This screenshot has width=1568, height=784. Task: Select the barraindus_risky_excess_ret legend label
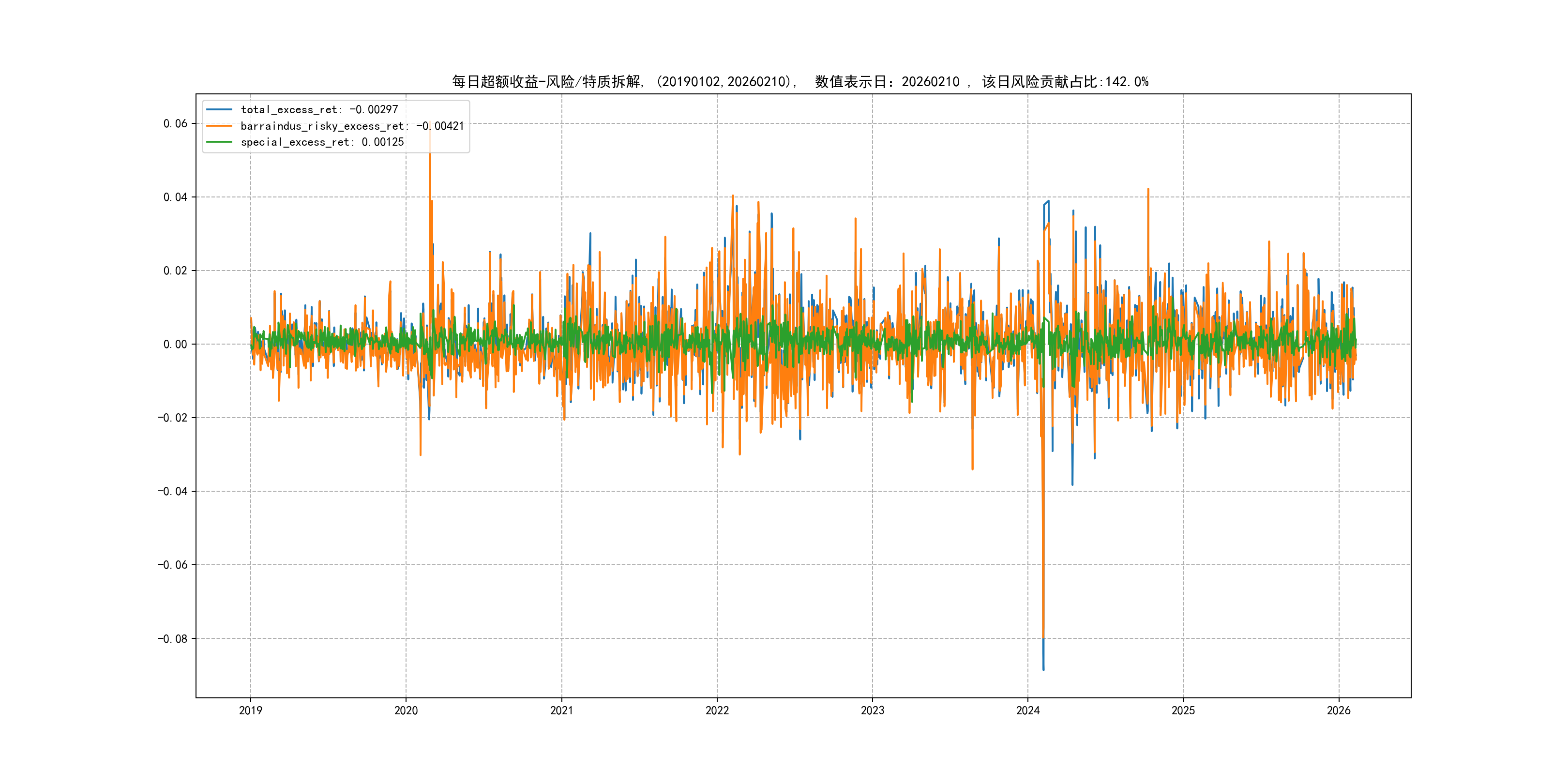pyautogui.click(x=352, y=126)
